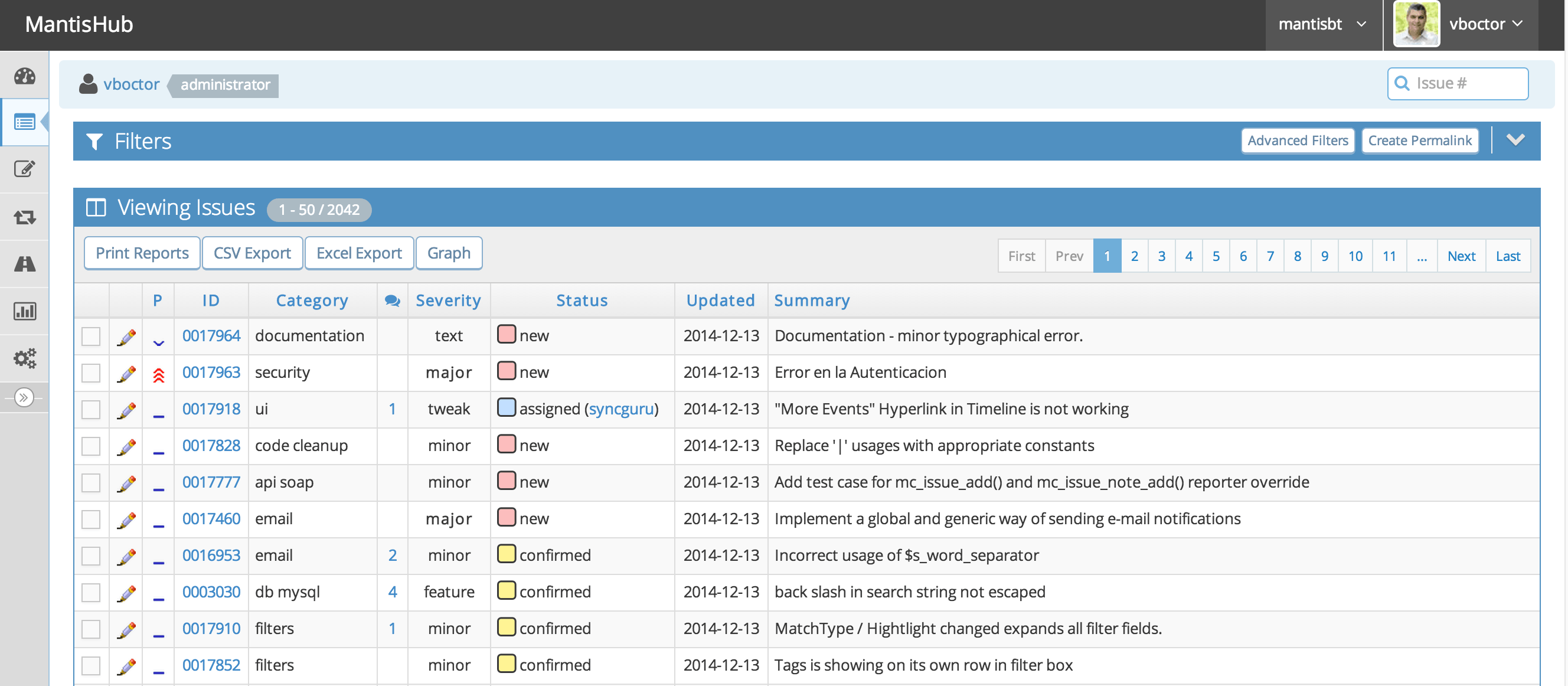
Task: Open the Roadmap road sidebar icon
Action: (24, 264)
